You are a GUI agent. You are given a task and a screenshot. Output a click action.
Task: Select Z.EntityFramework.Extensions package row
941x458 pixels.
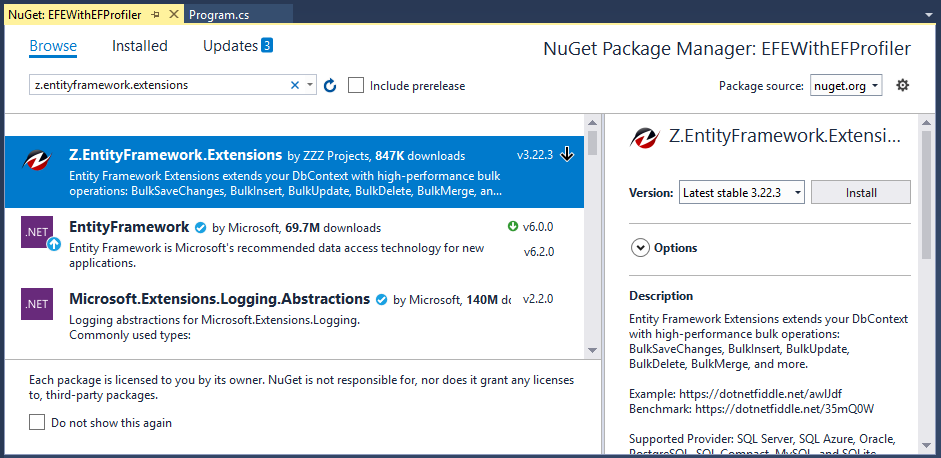(x=294, y=172)
